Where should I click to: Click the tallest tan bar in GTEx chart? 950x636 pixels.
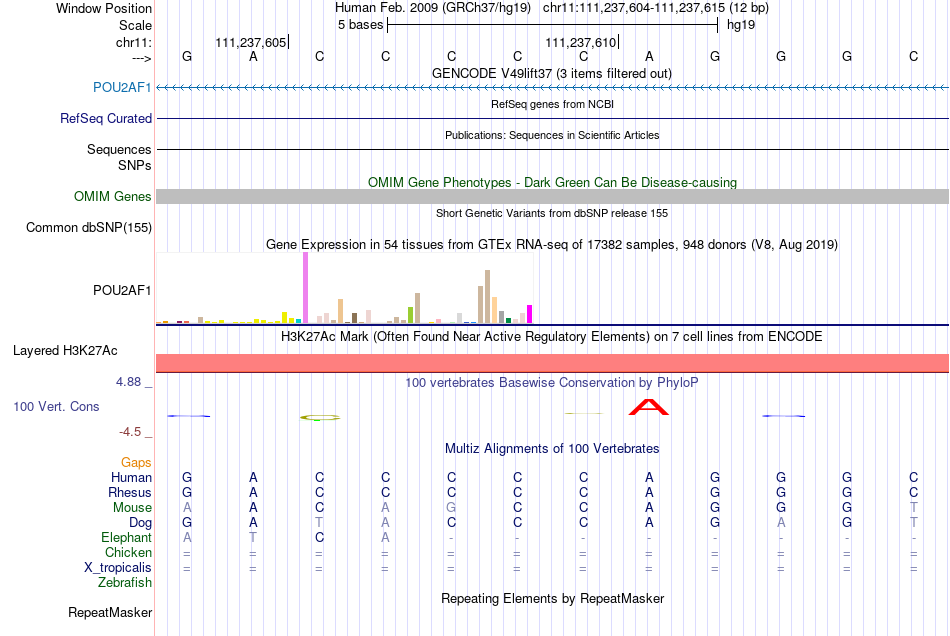[487, 297]
